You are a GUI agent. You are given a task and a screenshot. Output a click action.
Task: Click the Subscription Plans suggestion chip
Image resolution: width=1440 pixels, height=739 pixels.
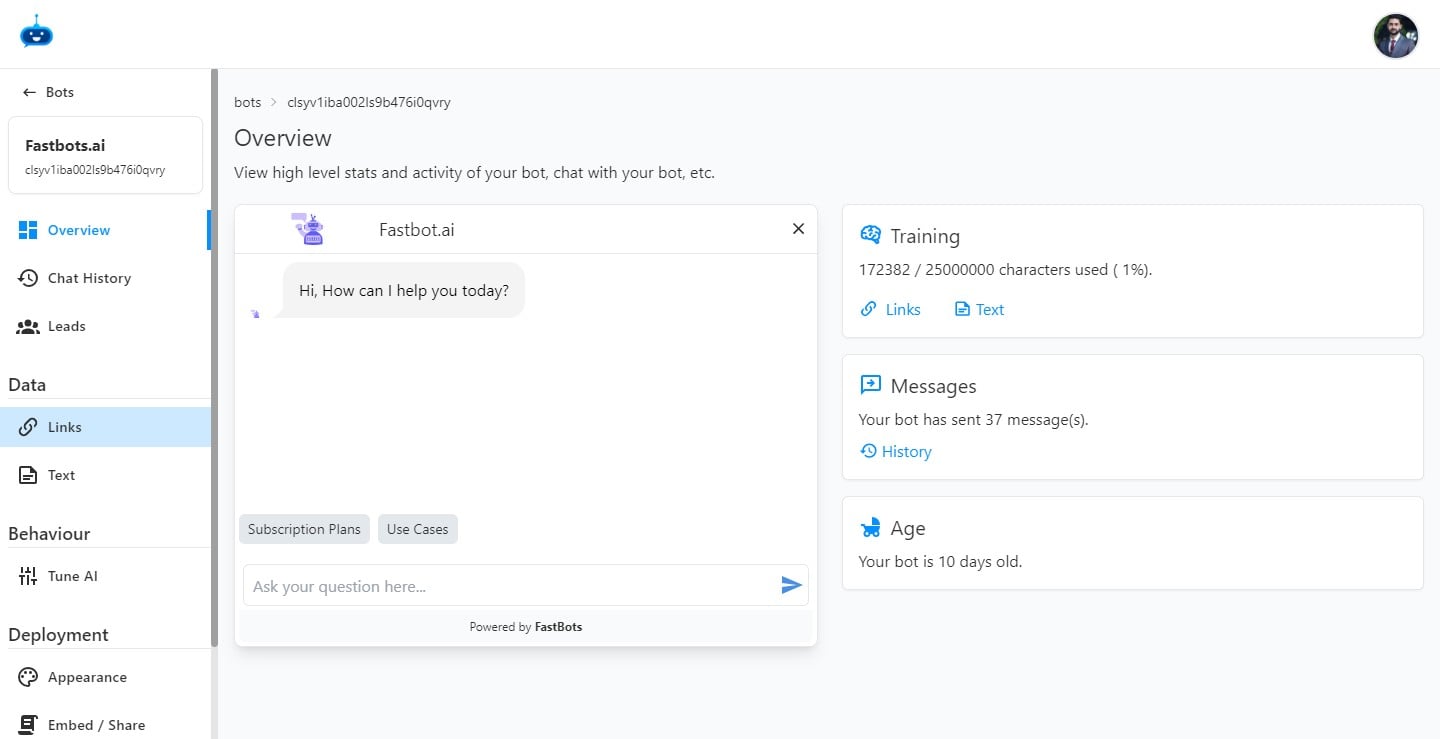click(x=304, y=529)
